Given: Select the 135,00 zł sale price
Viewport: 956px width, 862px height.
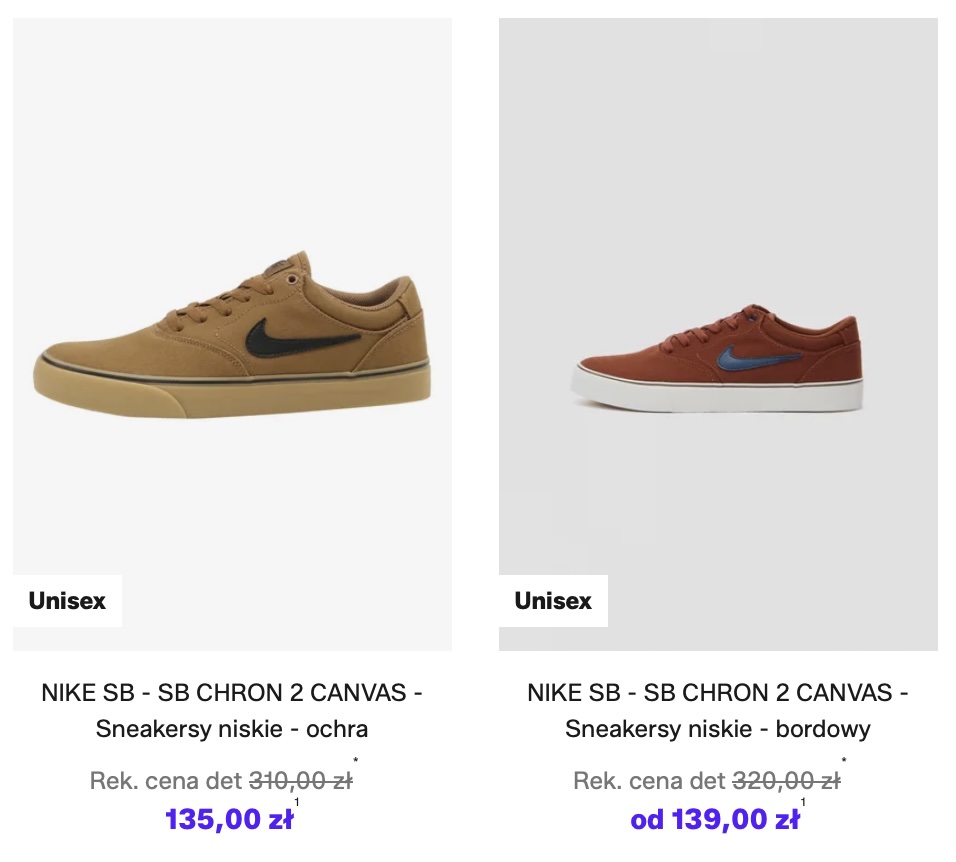Looking at the screenshot, I should click(229, 820).
